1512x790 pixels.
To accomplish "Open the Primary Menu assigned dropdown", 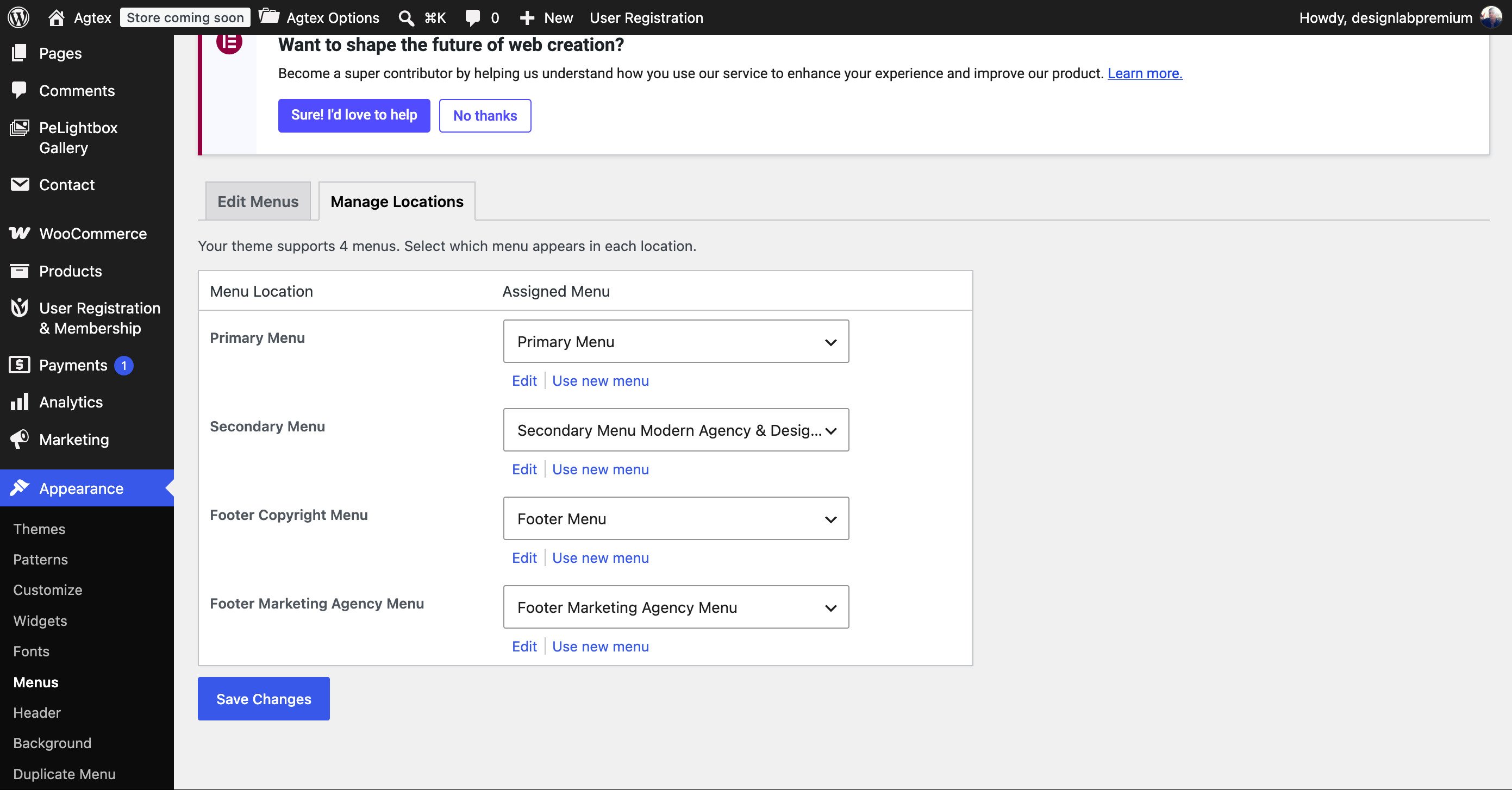I will 676,341.
